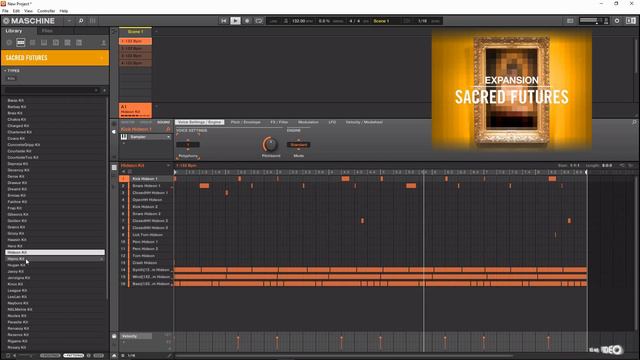Click the Play button in the transport
This screenshot has width=640, height=360.
236,21
